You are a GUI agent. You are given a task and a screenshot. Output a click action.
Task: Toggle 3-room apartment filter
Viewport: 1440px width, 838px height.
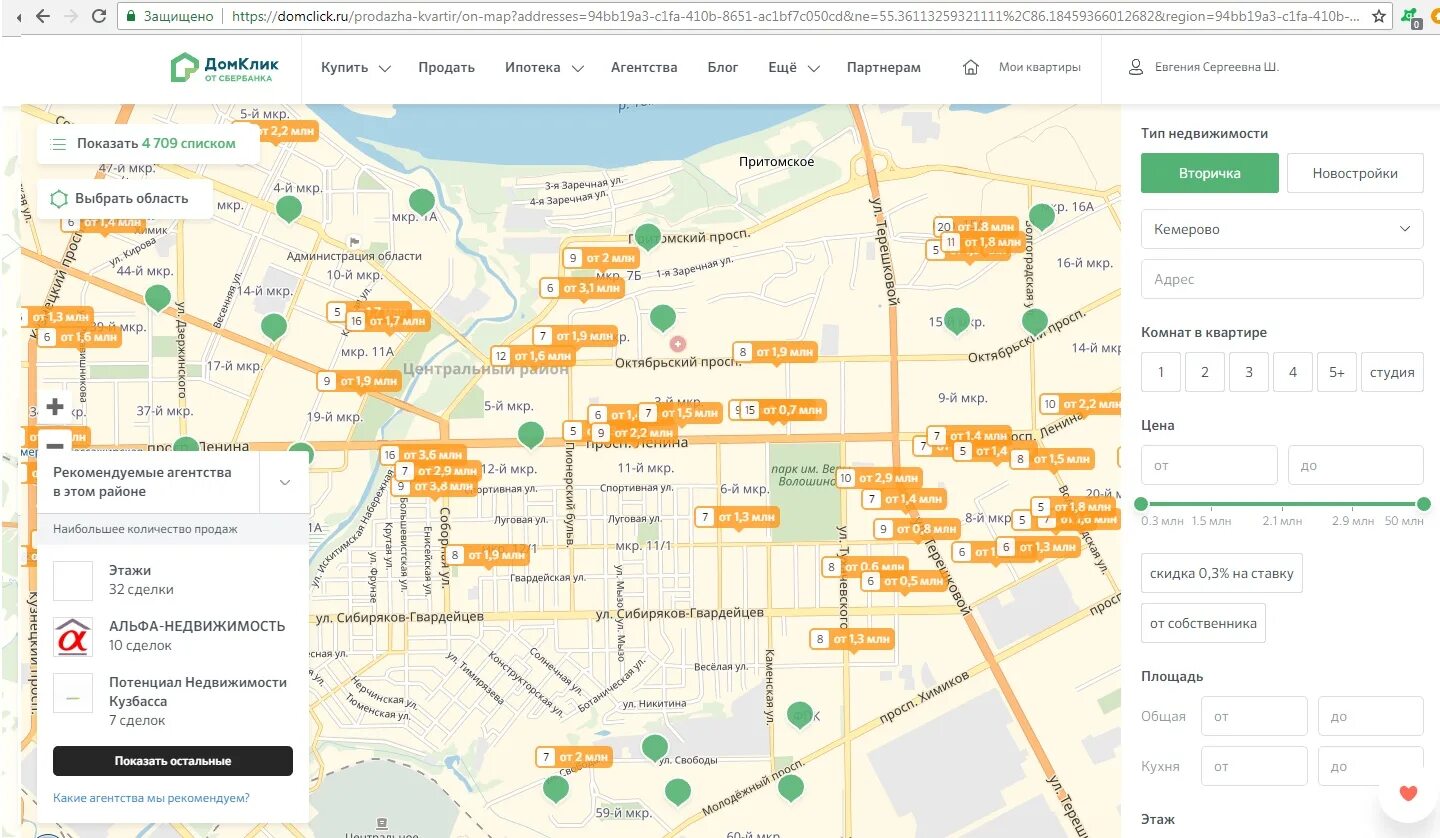(x=1249, y=372)
